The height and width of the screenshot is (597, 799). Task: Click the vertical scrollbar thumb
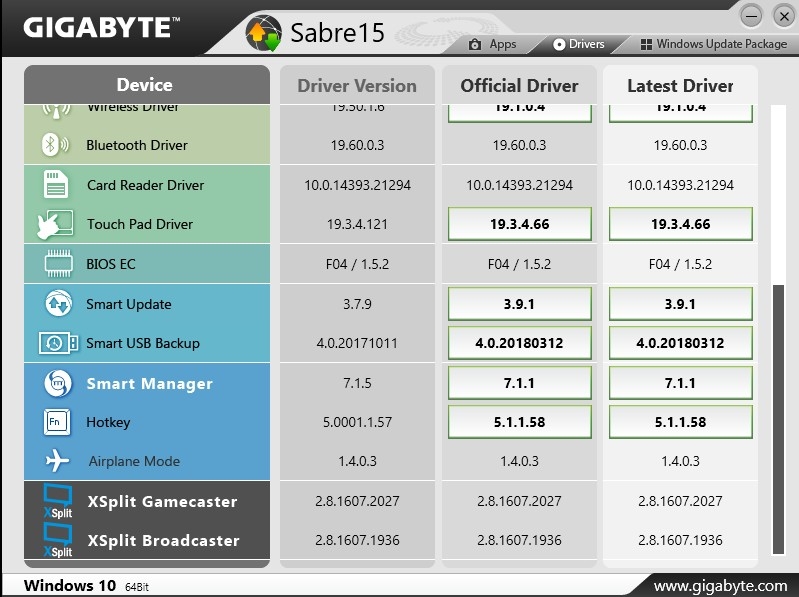[x=778, y=419]
